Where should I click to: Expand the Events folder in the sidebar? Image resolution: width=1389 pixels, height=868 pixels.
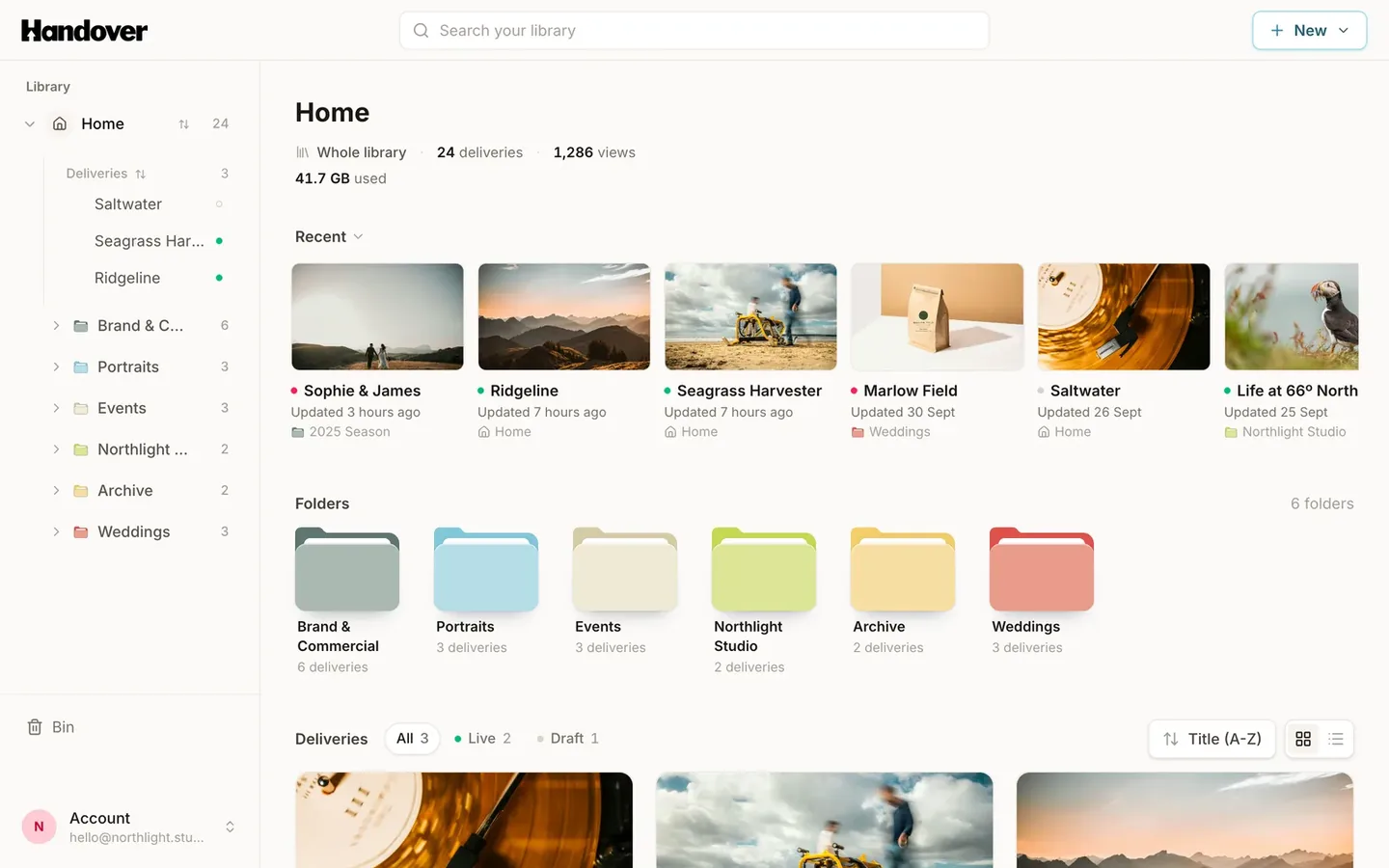pos(56,408)
